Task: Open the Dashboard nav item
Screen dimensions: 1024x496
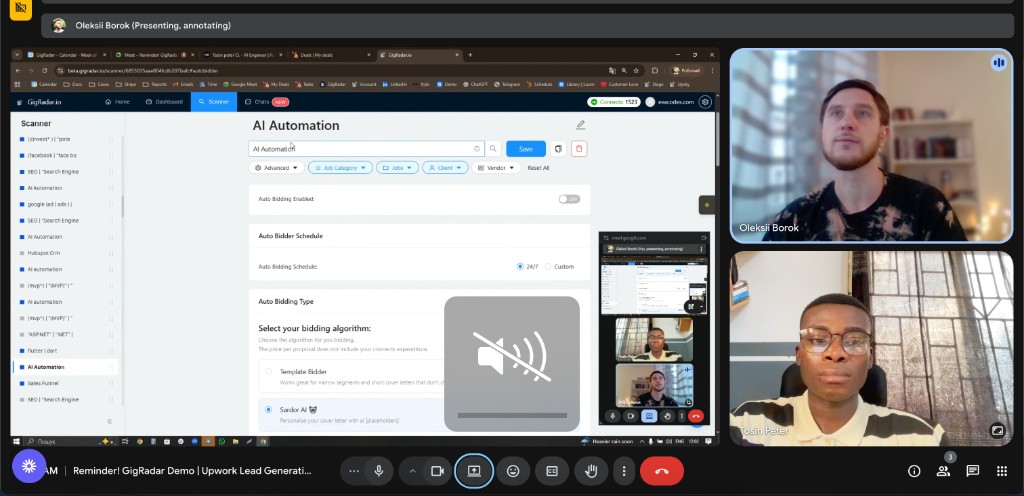Action: click(164, 102)
